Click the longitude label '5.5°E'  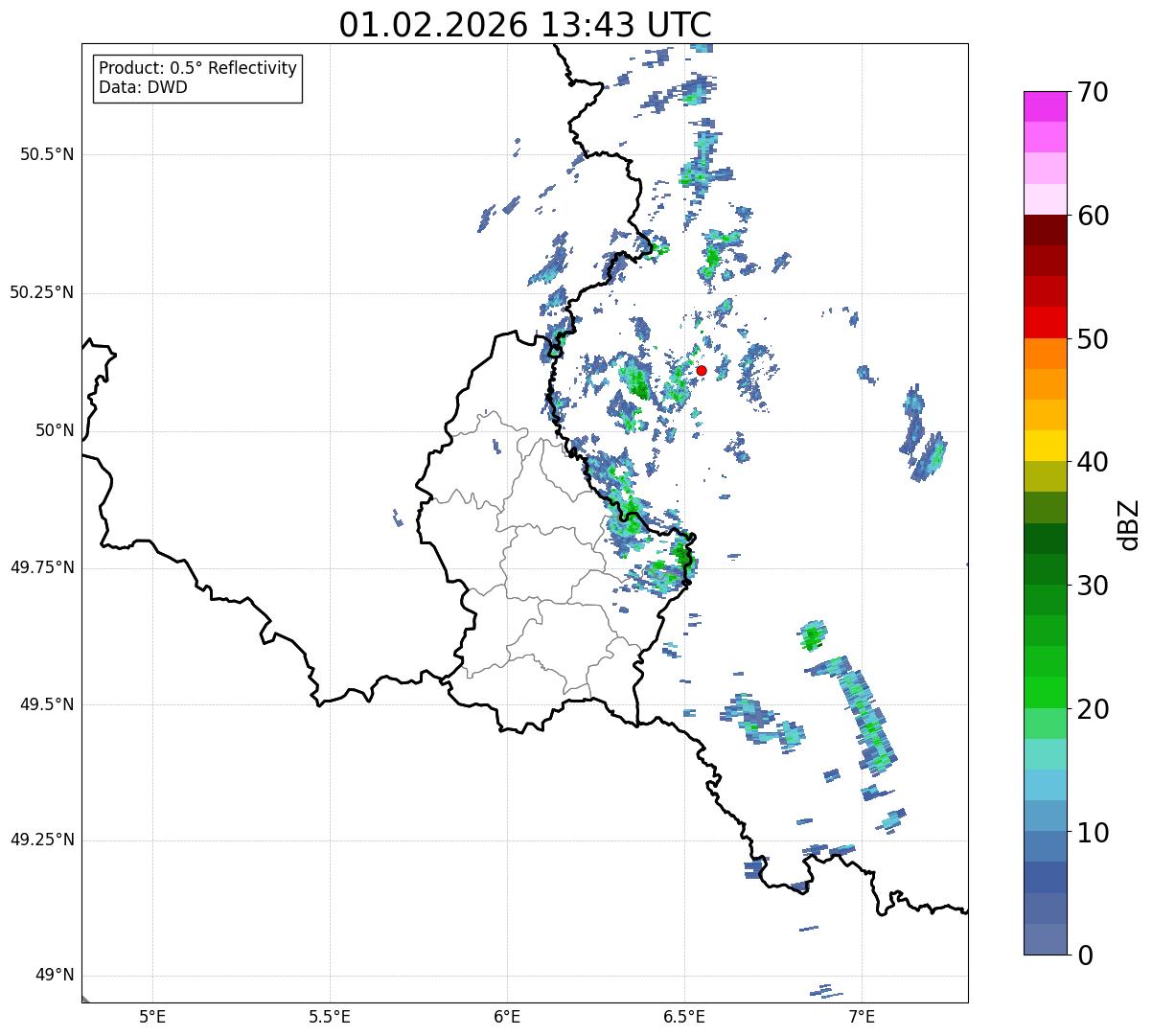330,1017
